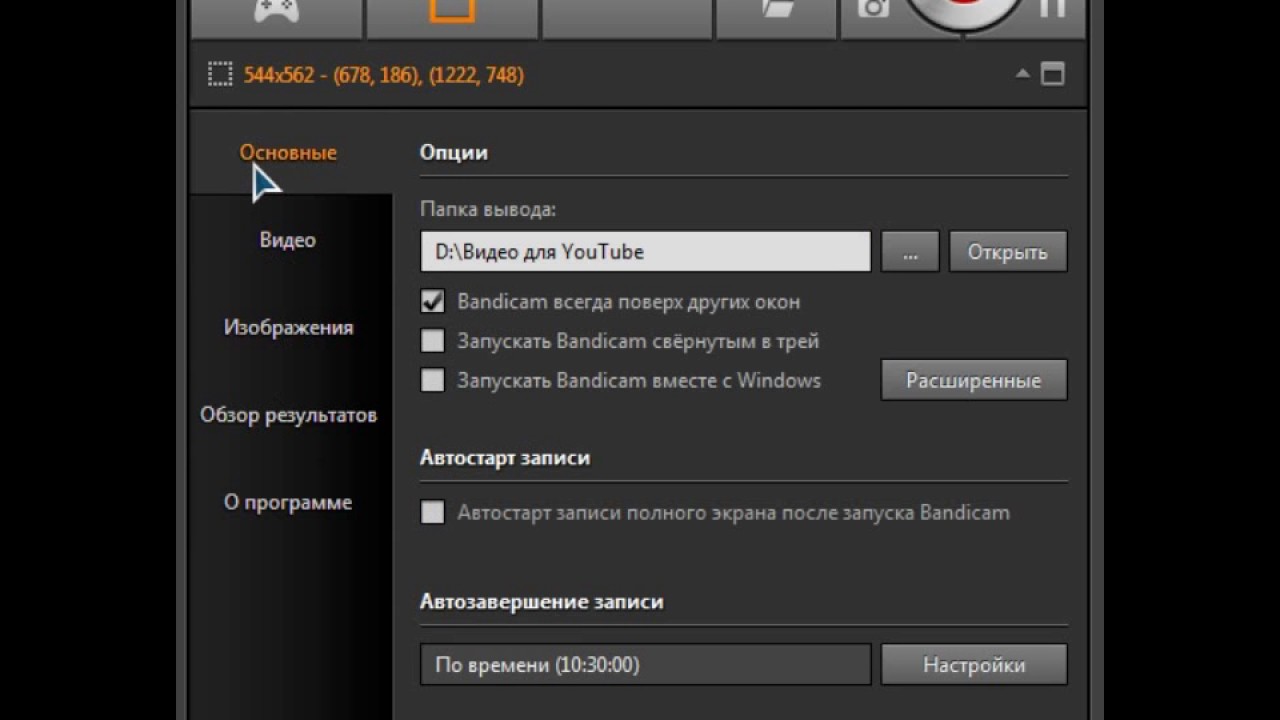
Task: Enable Автостарт записи полного экрана checkbox
Action: coord(432,512)
